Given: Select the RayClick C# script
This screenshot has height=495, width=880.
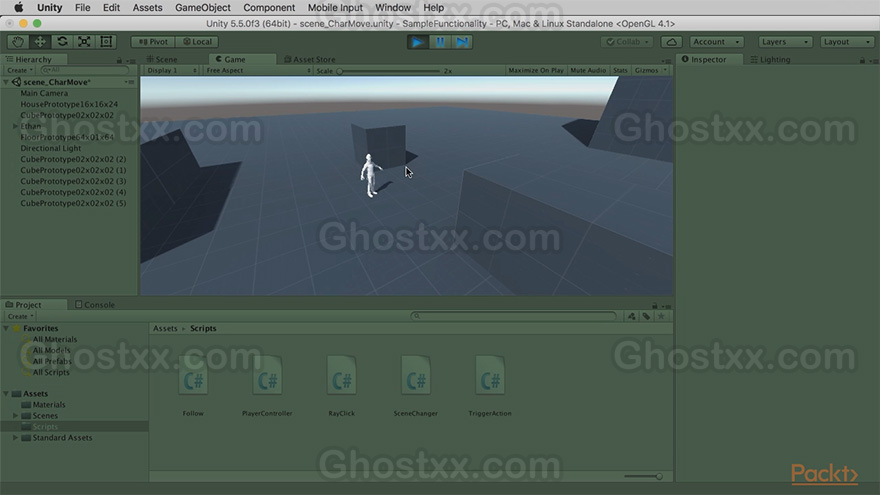Looking at the screenshot, I should click(341, 385).
